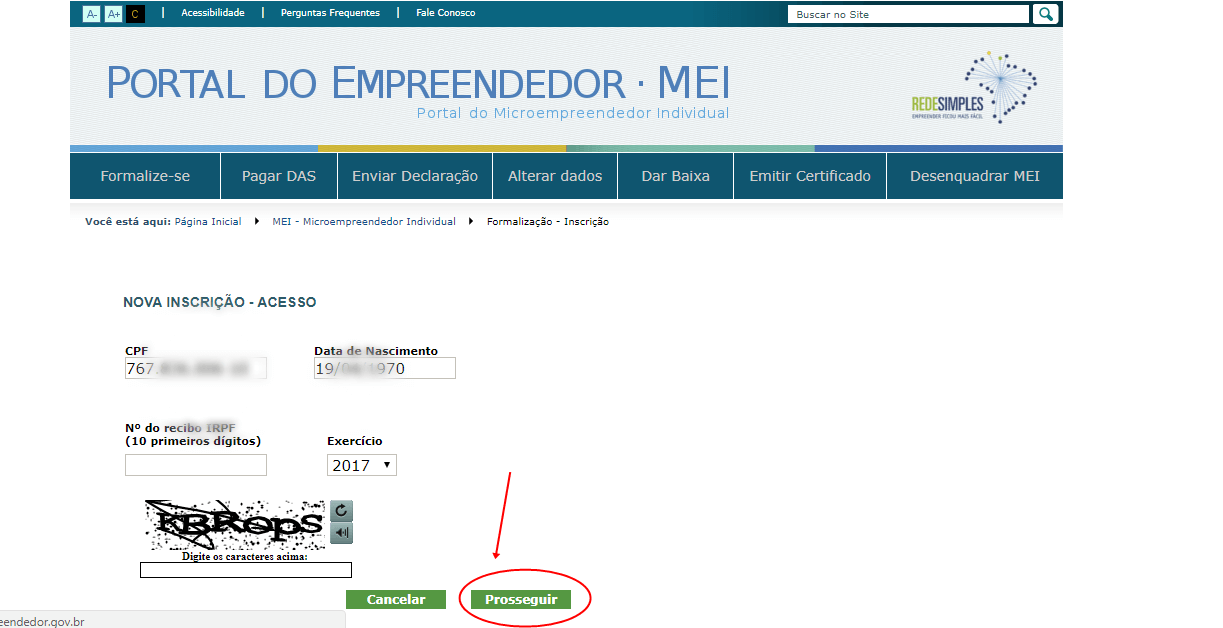The width and height of the screenshot is (1223, 628).
Task: Increase font size with A+ icon
Action: pos(113,14)
